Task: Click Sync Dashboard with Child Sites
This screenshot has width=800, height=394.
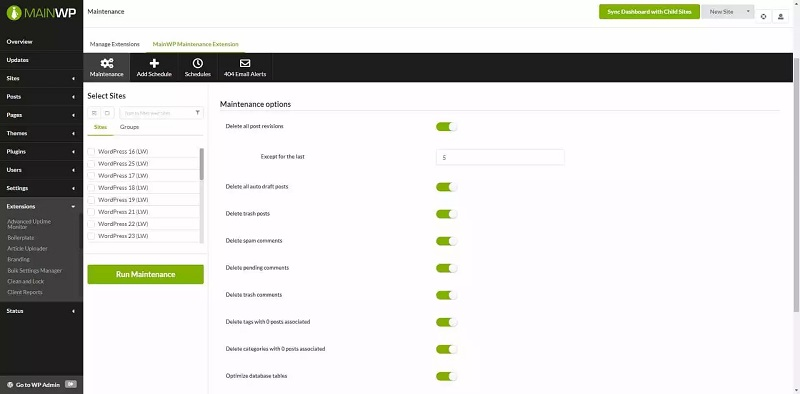Action: tap(649, 12)
